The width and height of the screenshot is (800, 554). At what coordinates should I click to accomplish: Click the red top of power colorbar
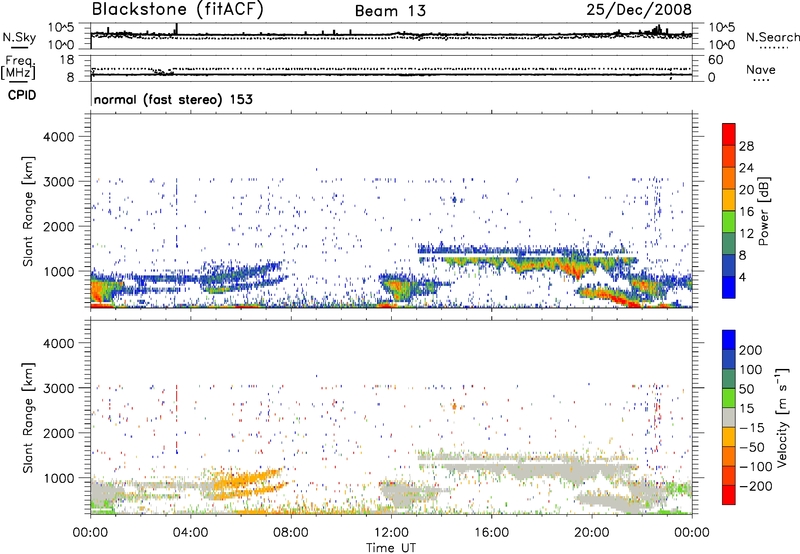pyautogui.click(x=729, y=134)
